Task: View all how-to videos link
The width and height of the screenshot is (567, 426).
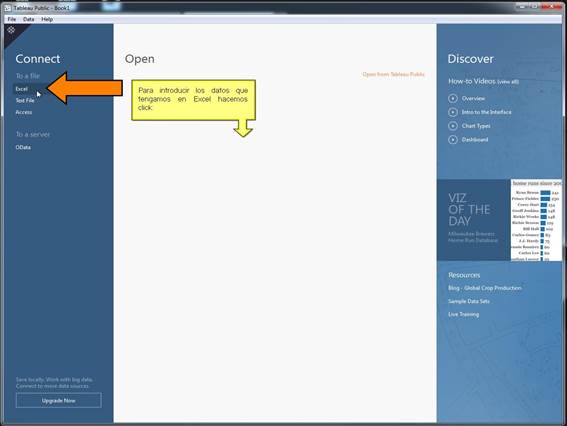Action: tap(508, 82)
